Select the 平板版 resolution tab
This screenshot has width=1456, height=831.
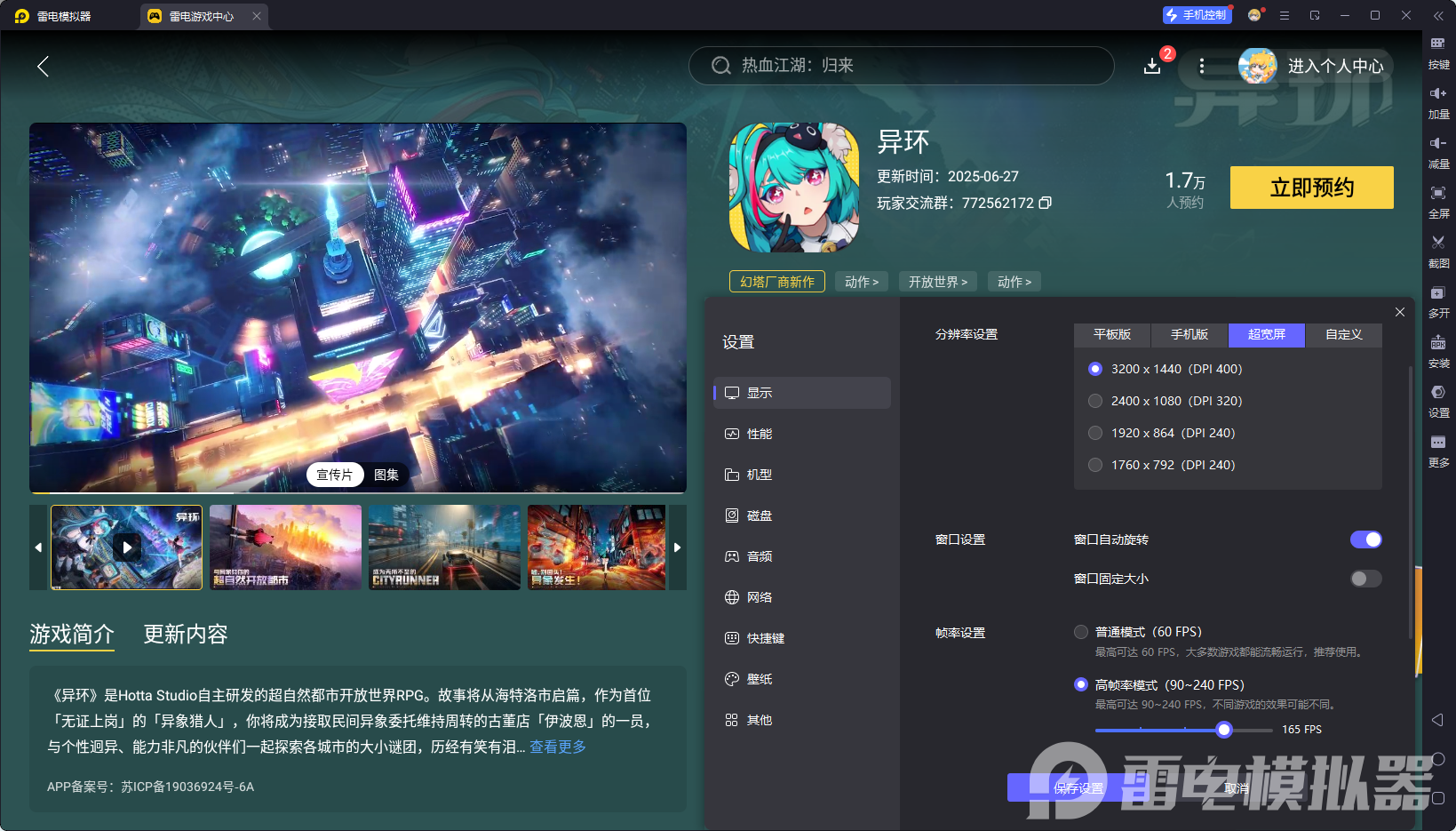(x=1112, y=334)
